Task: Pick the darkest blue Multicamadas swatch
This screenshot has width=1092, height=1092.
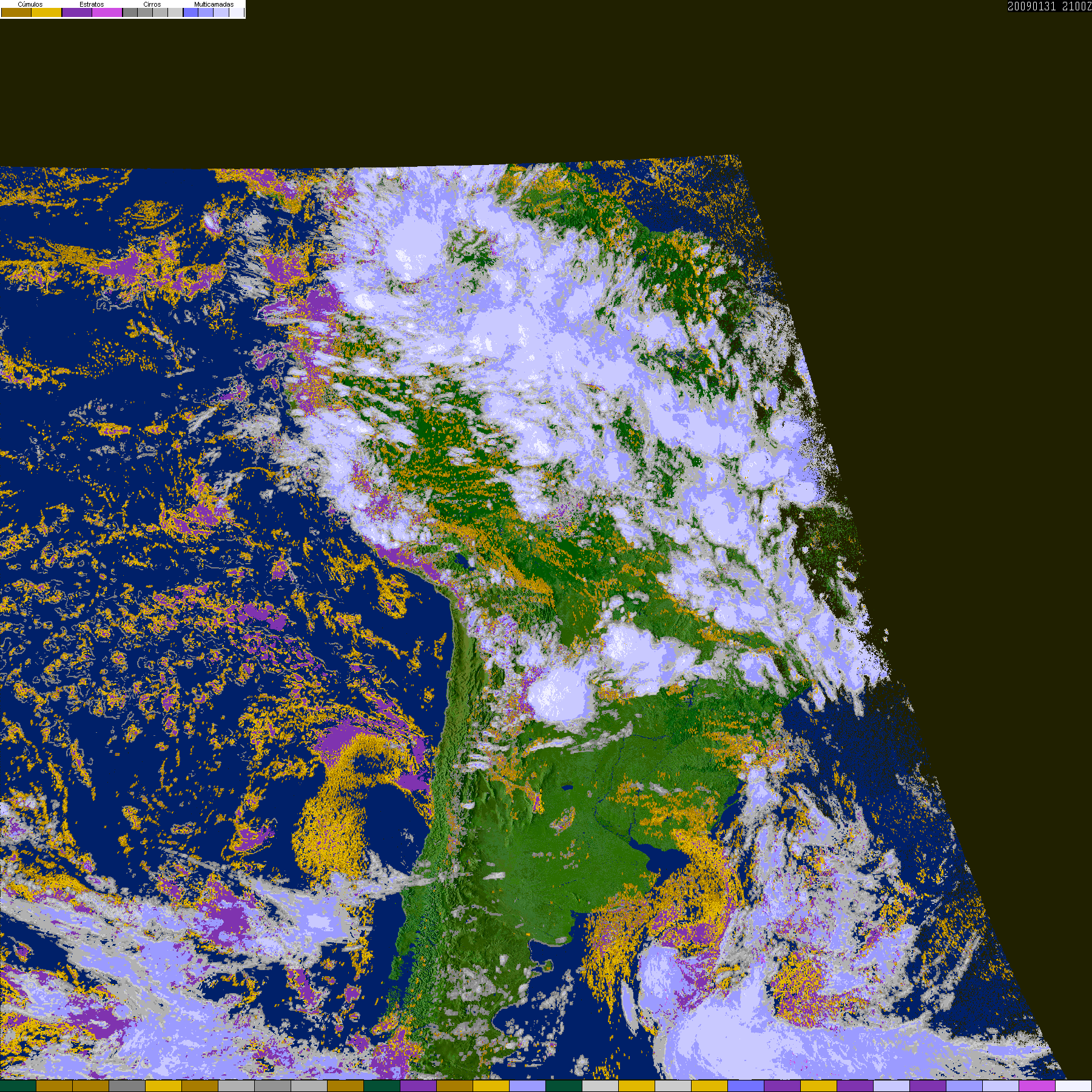Action: click(190, 12)
